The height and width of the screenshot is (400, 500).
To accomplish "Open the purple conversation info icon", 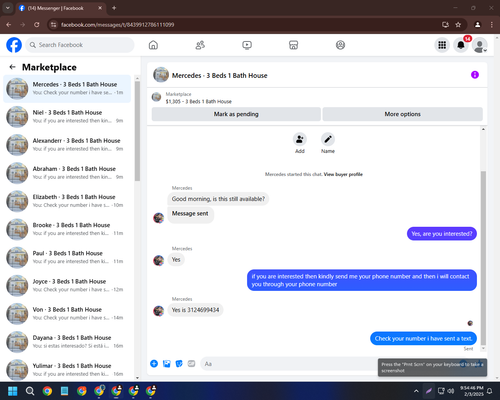I will tap(475, 75).
